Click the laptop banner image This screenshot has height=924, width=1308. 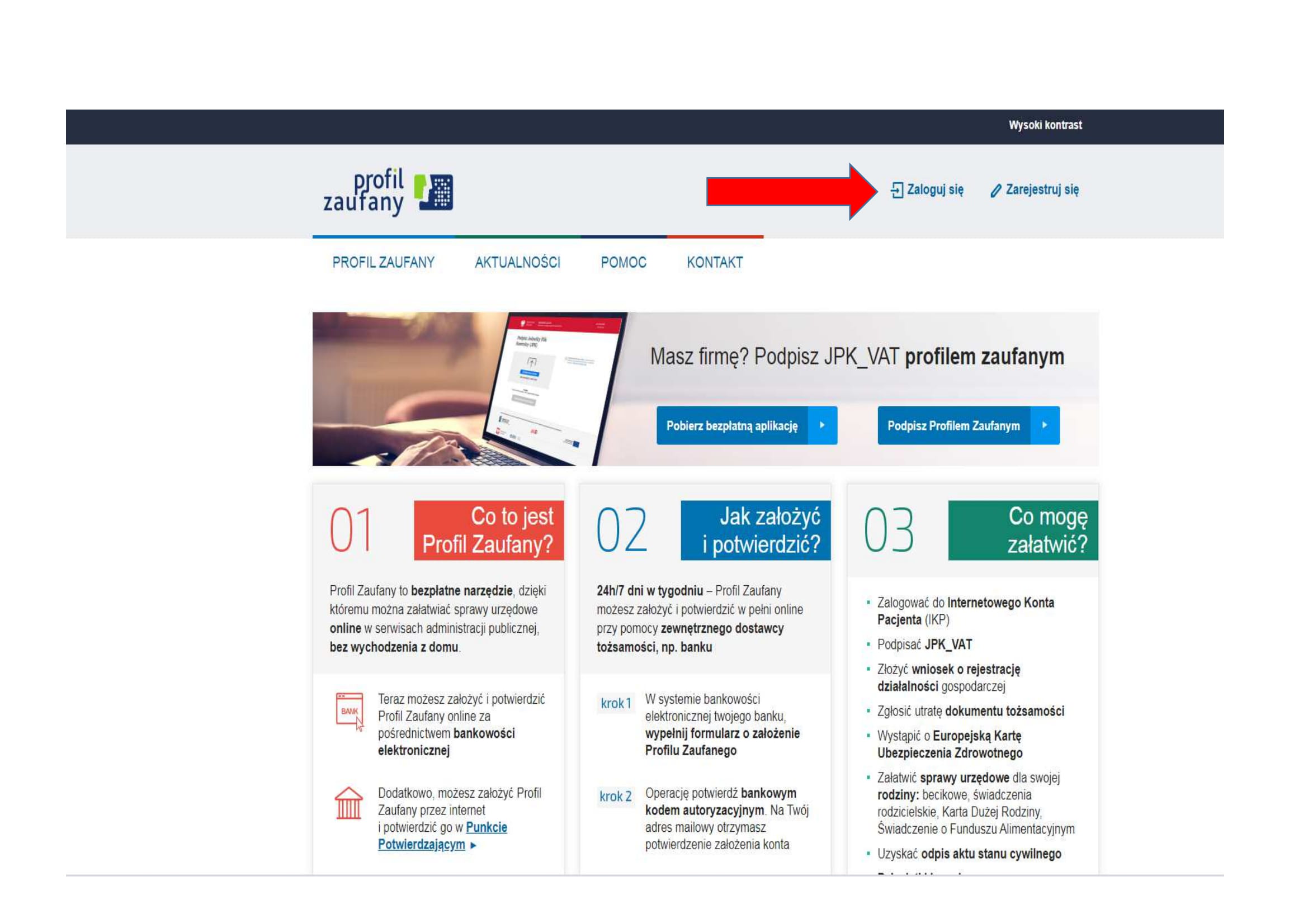470,389
